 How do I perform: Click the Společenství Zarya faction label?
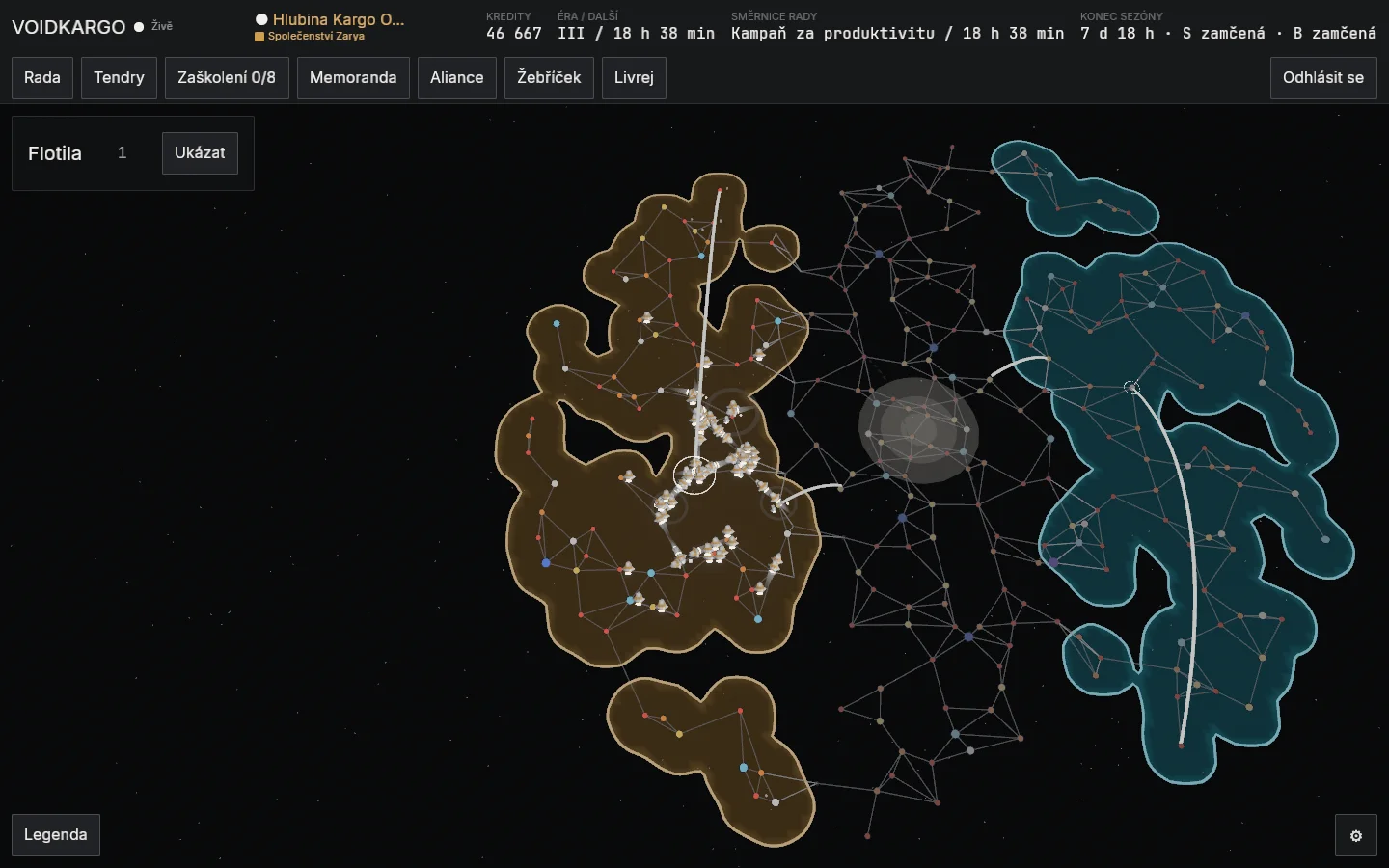pos(316,36)
